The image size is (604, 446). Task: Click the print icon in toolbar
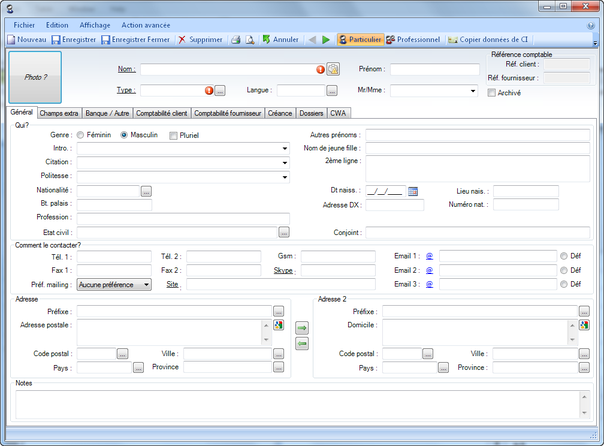coord(235,40)
